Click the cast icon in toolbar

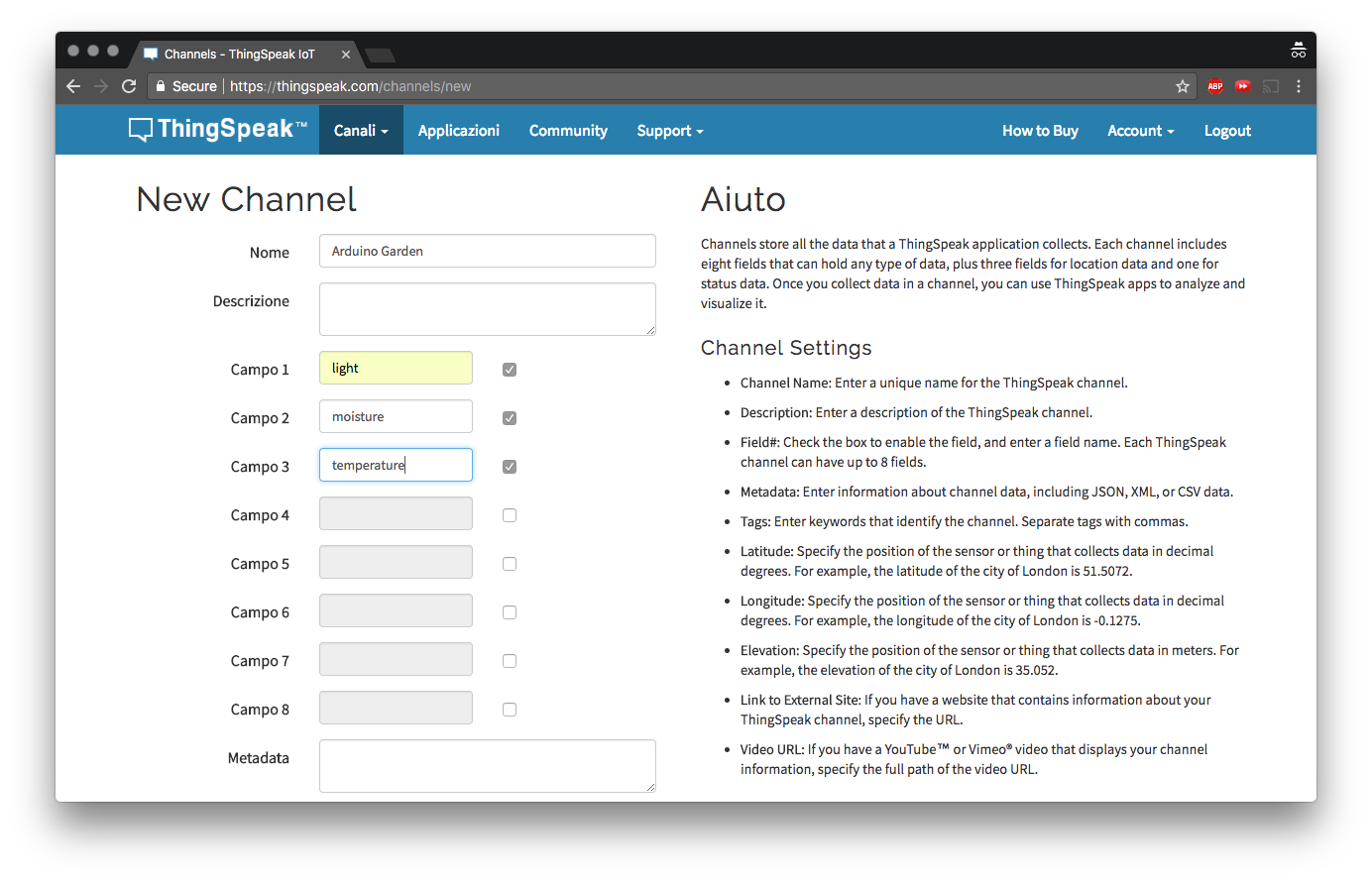tap(1271, 86)
